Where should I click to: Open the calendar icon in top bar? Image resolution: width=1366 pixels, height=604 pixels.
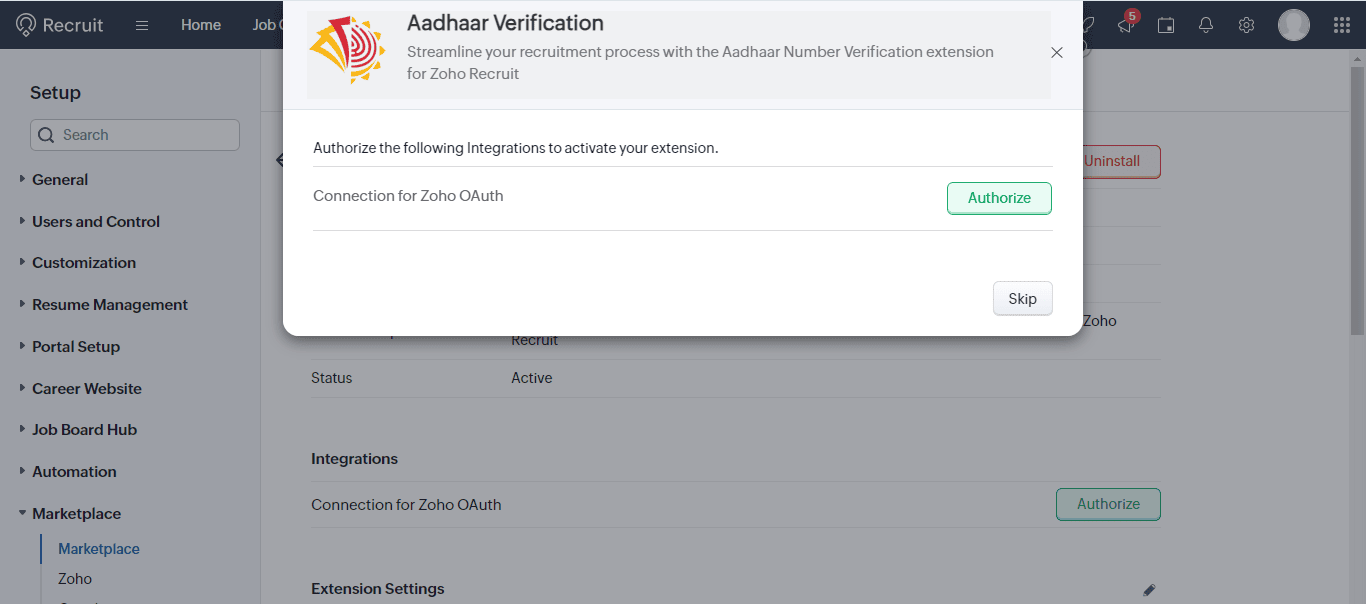point(1166,25)
